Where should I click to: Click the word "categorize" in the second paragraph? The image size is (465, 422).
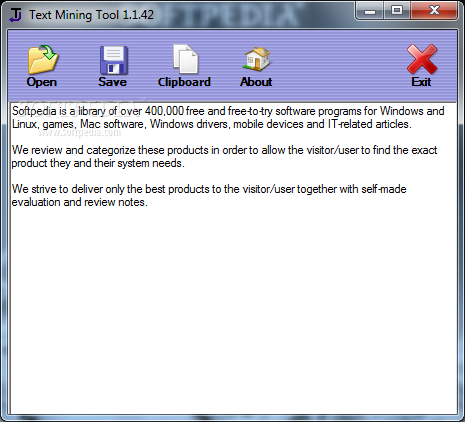click(x=111, y=150)
